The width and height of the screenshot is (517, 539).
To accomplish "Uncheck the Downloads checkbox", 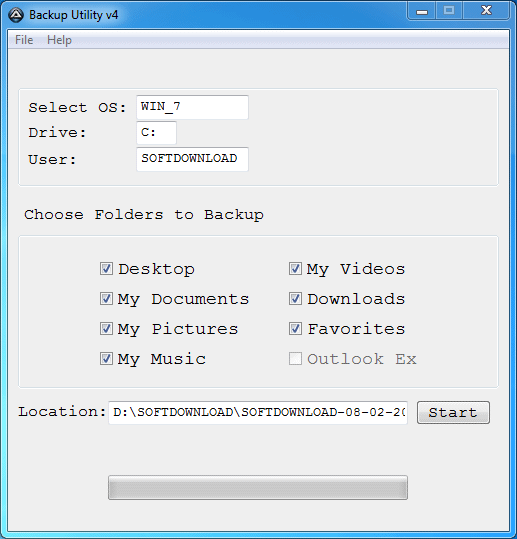I will tap(295, 298).
